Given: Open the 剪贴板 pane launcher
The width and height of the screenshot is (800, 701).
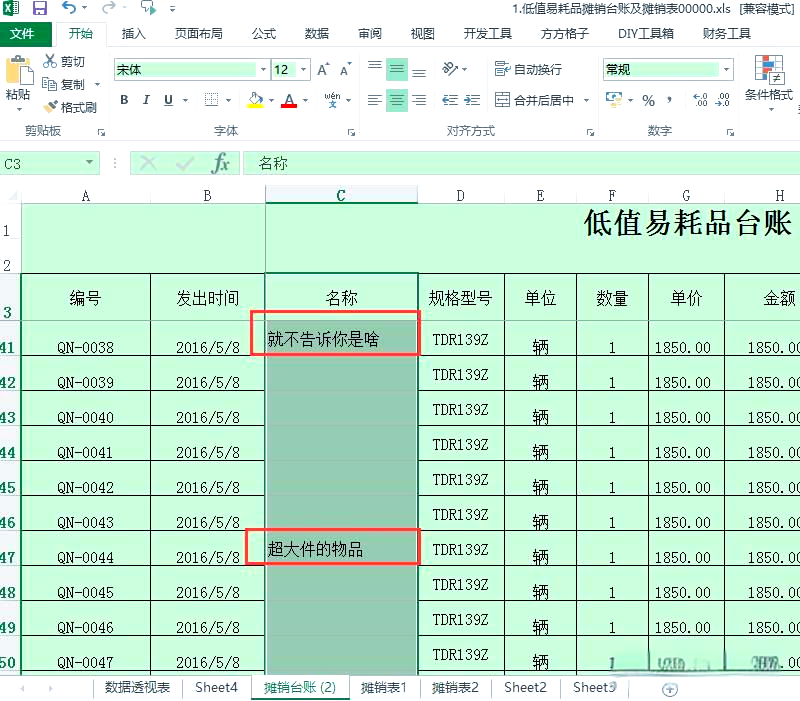Looking at the screenshot, I should tap(101, 132).
